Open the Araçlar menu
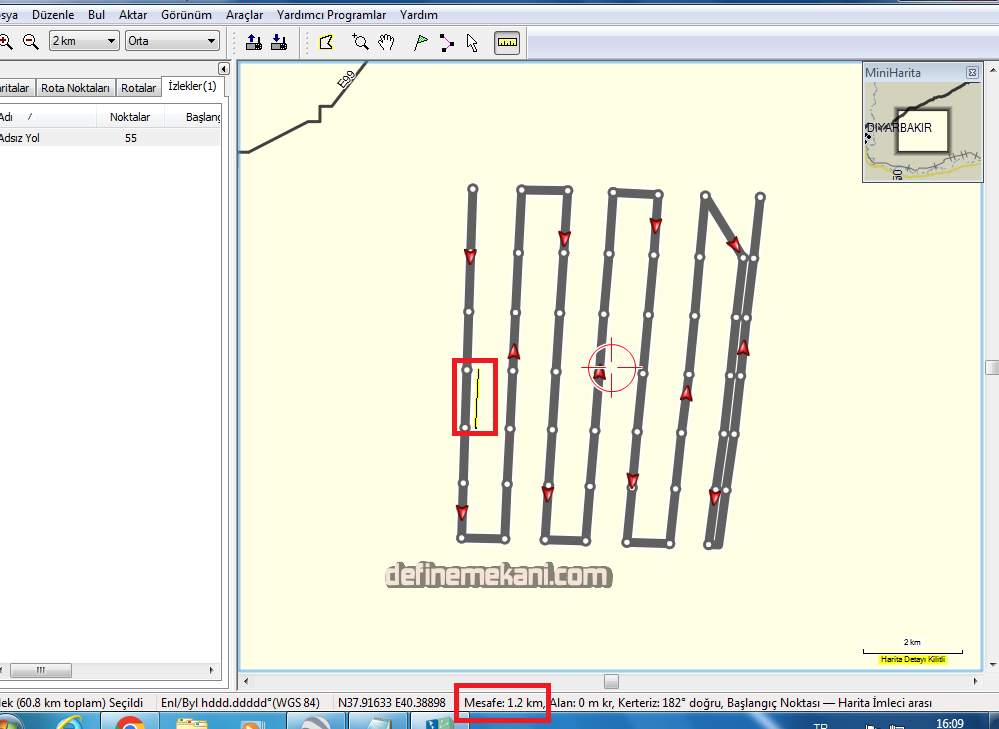The width and height of the screenshot is (999, 729). pos(244,15)
